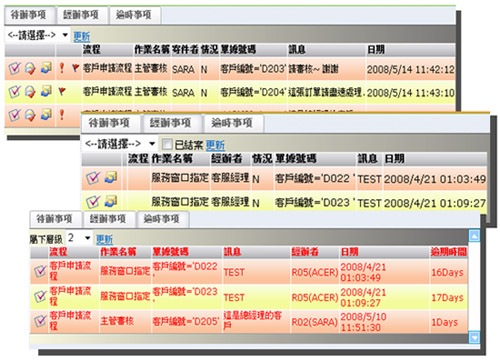Click the 客戶編號='D022 cell in the middle panel

pos(314,179)
